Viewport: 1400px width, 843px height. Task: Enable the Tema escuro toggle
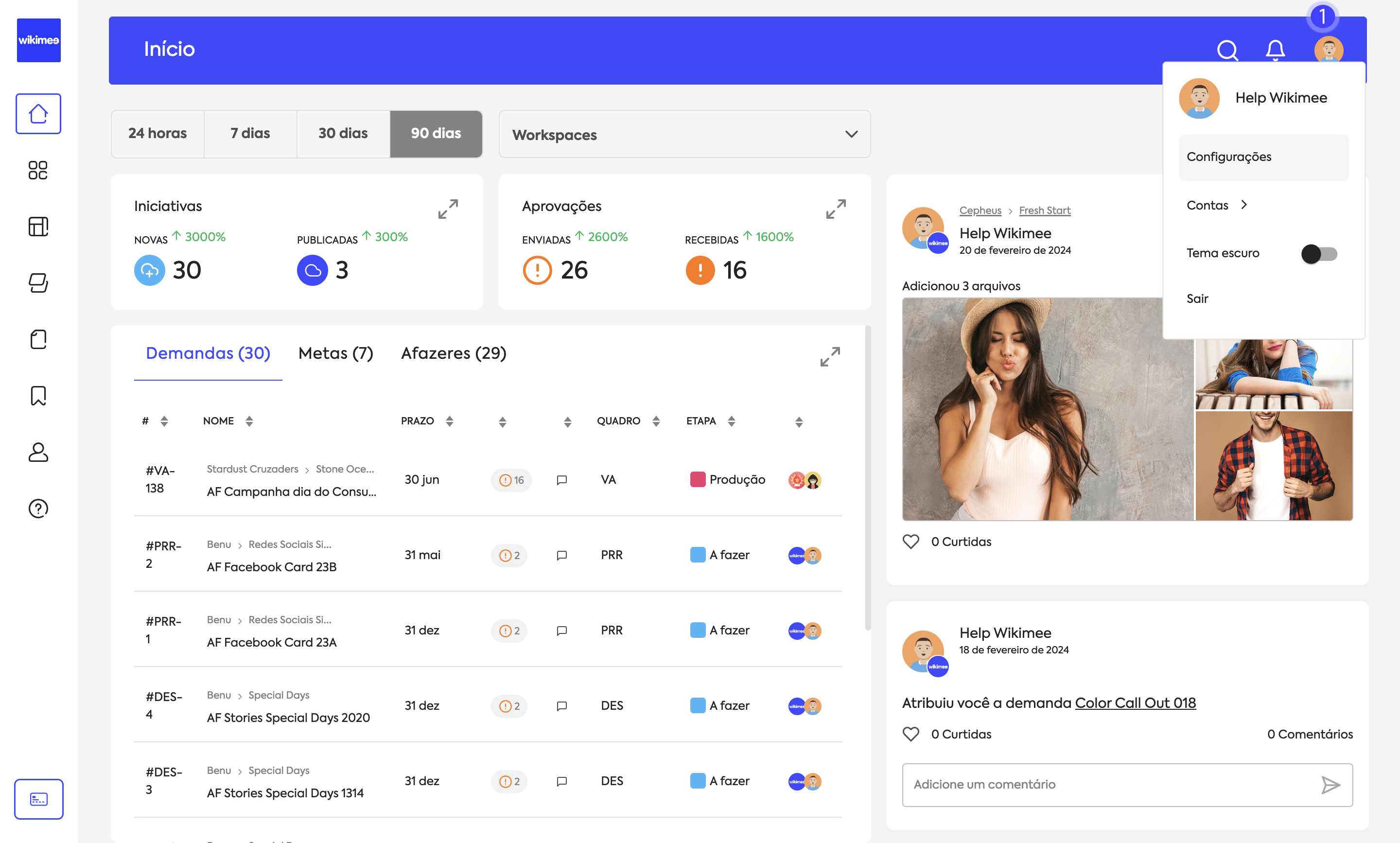1319,253
